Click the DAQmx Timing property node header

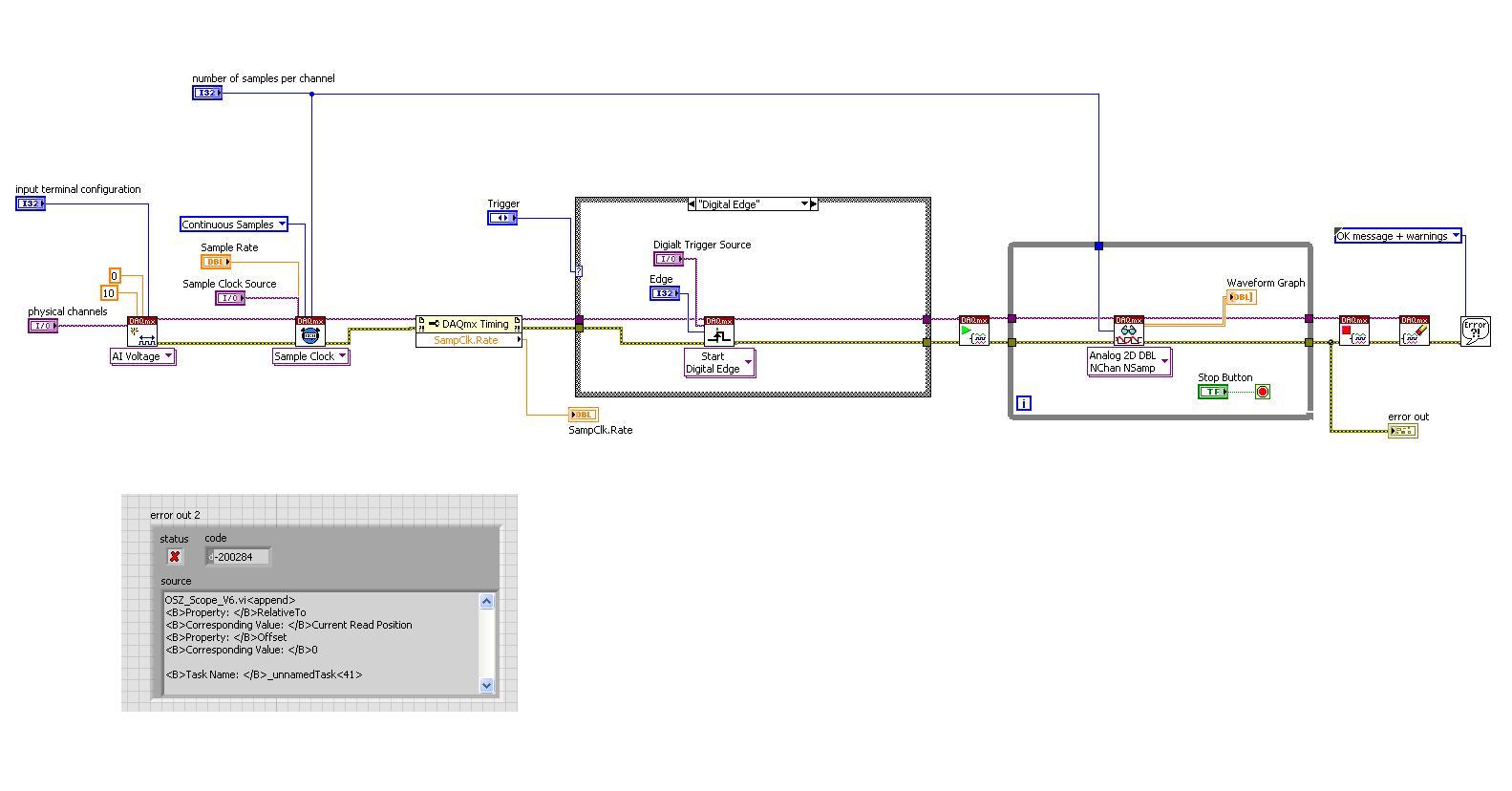469,324
